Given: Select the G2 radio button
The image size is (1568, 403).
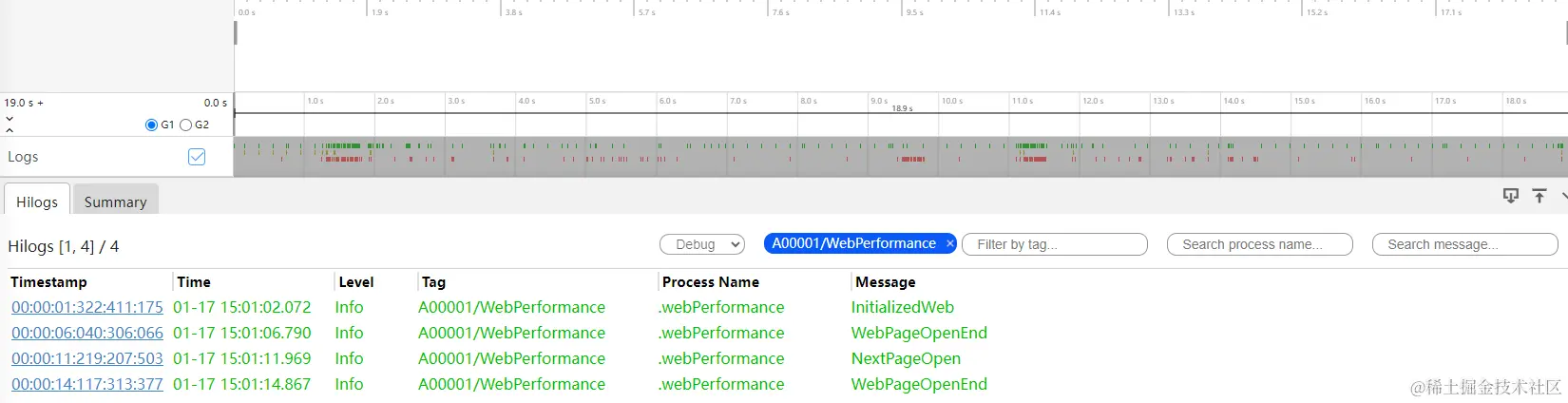Looking at the screenshot, I should [x=186, y=125].
